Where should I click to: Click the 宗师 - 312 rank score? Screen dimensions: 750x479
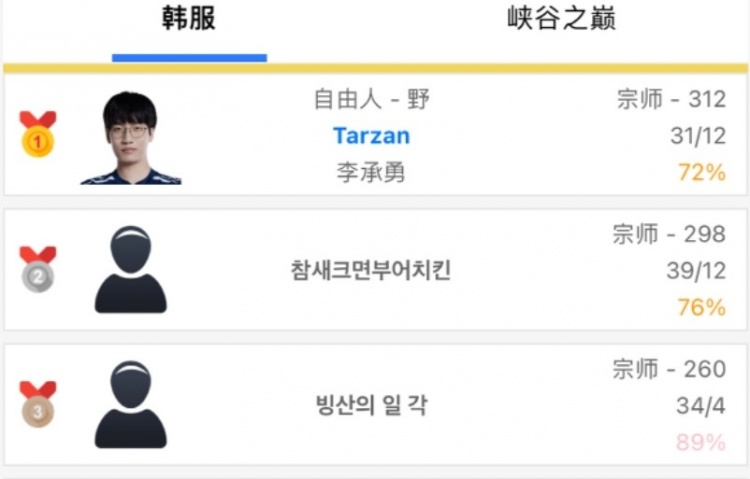(x=672, y=100)
